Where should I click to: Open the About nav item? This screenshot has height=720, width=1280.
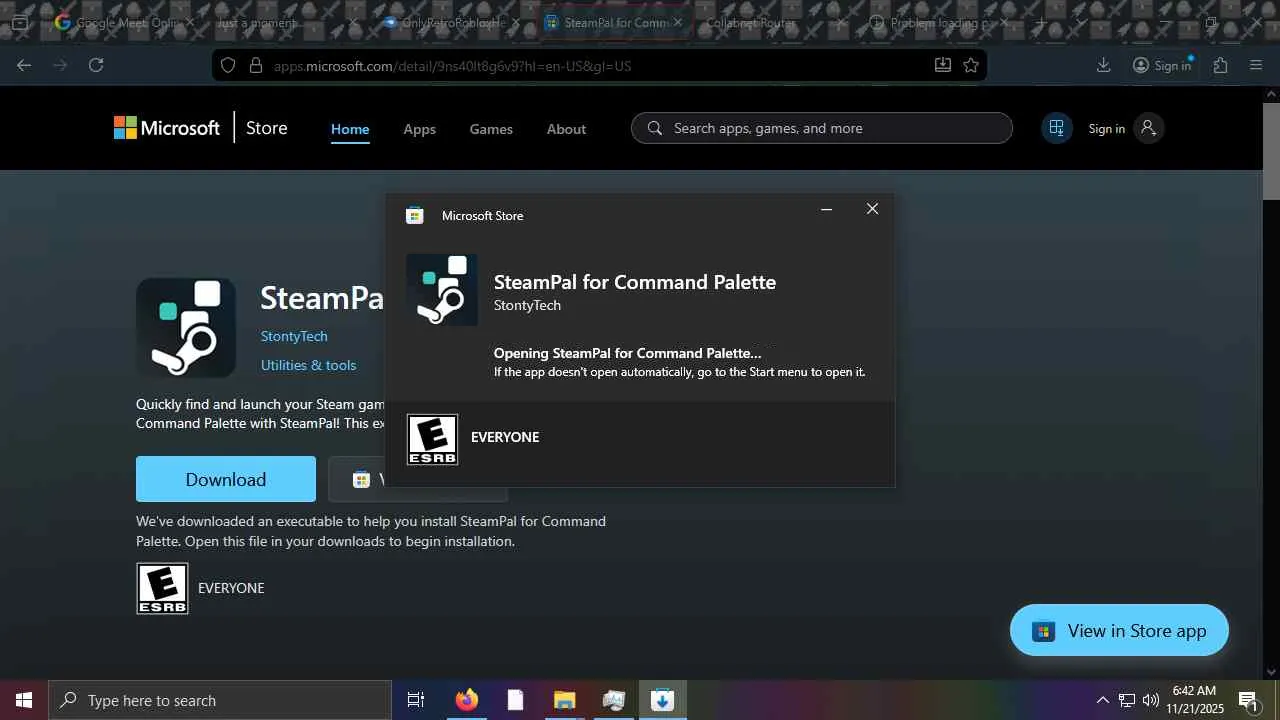566,129
